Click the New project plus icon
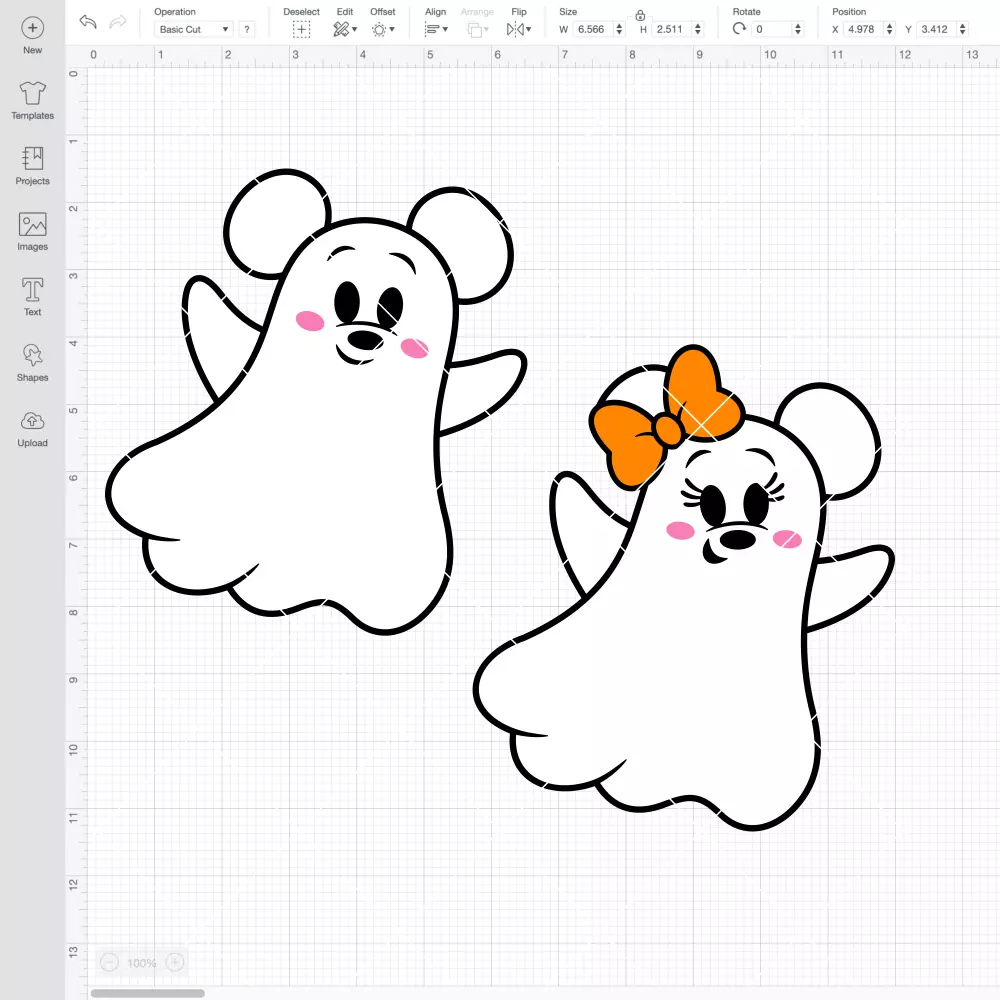The width and height of the screenshot is (1000, 1000). pos(33,28)
